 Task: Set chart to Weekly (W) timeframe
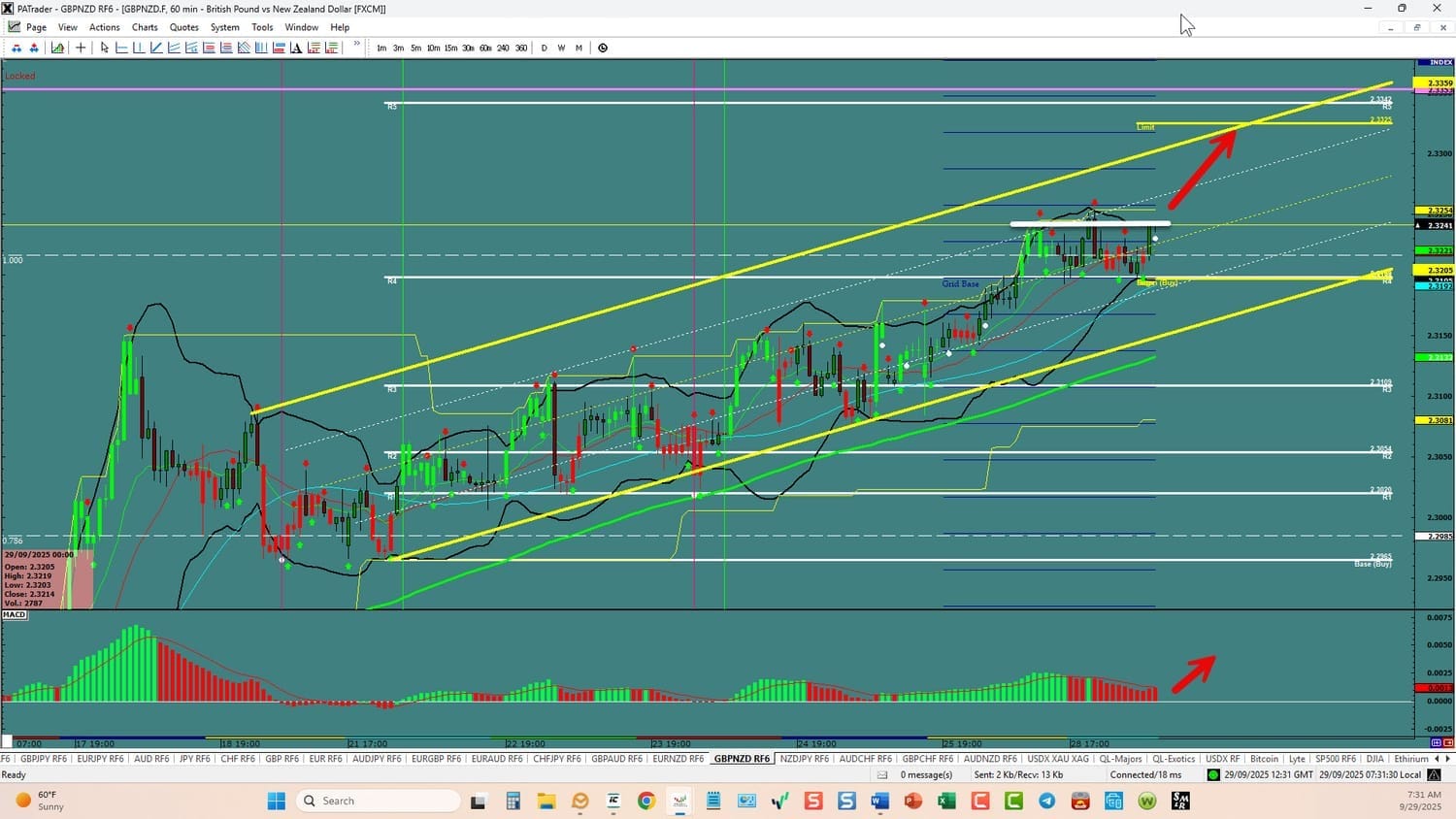[561, 48]
